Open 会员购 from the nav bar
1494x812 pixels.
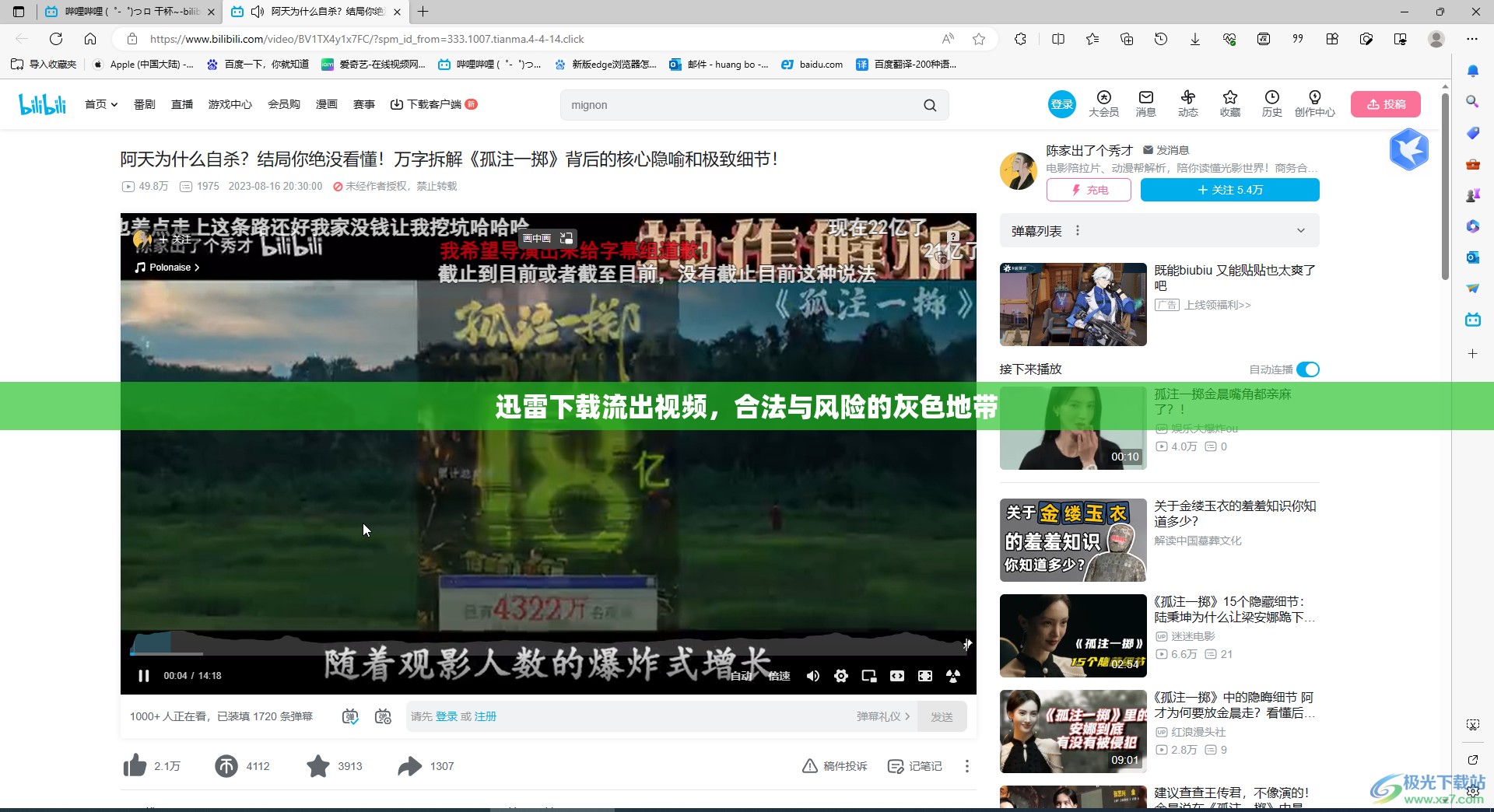tap(284, 104)
